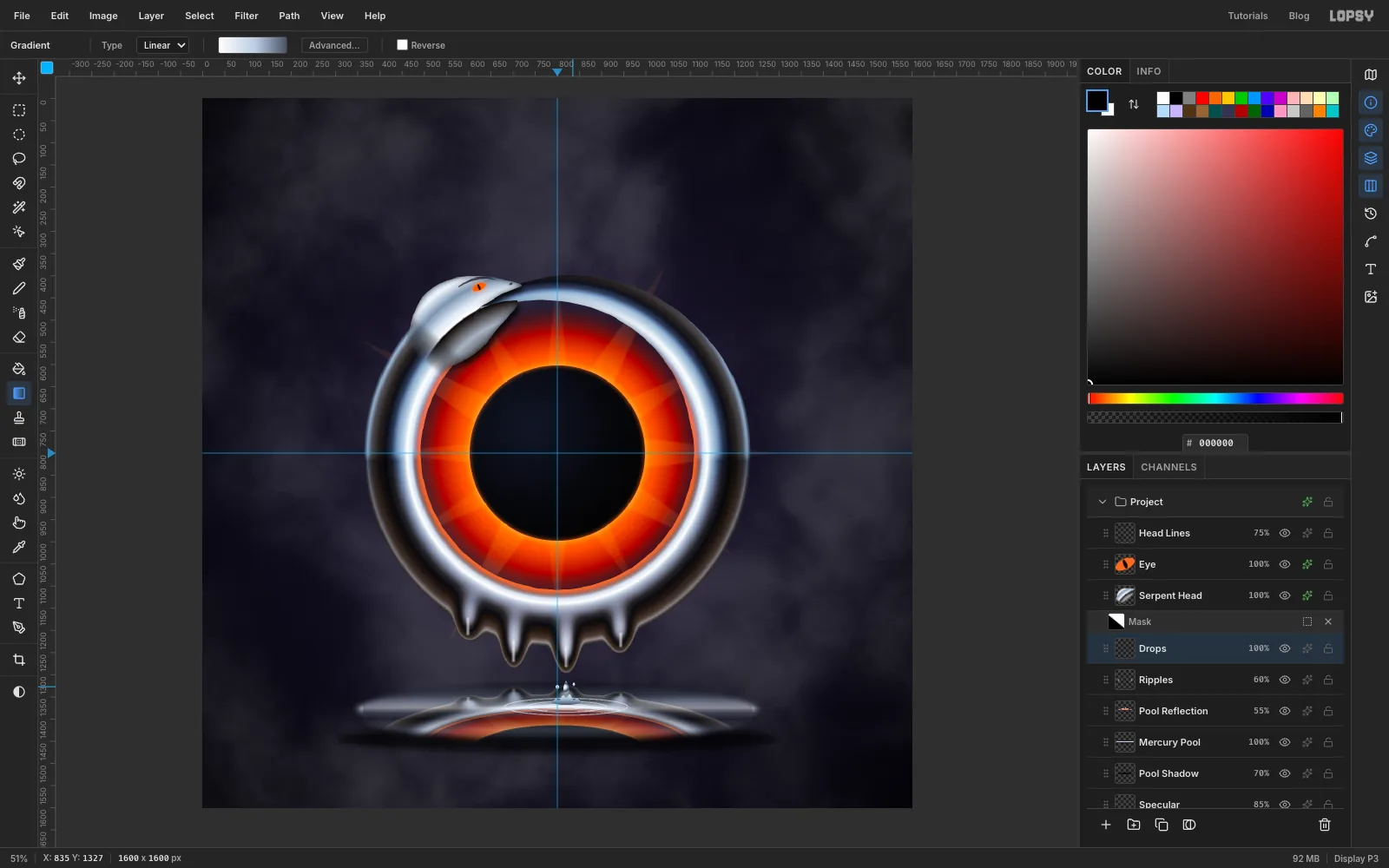Hide the Head Lines layer
This screenshot has width=1389, height=868.
(x=1285, y=533)
